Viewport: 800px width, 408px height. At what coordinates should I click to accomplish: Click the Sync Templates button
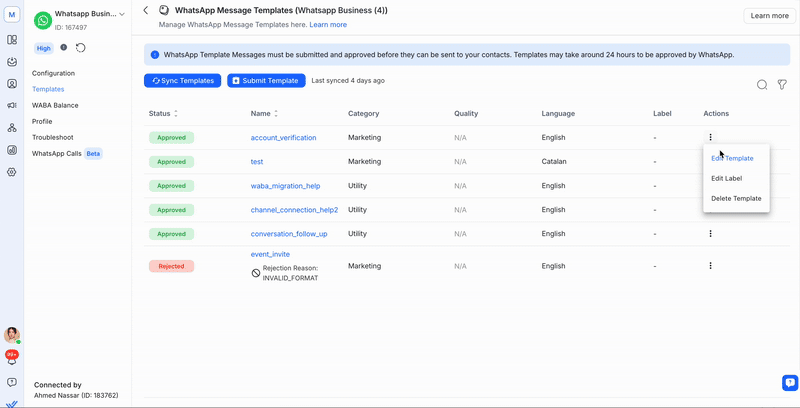tap(182, 80)
